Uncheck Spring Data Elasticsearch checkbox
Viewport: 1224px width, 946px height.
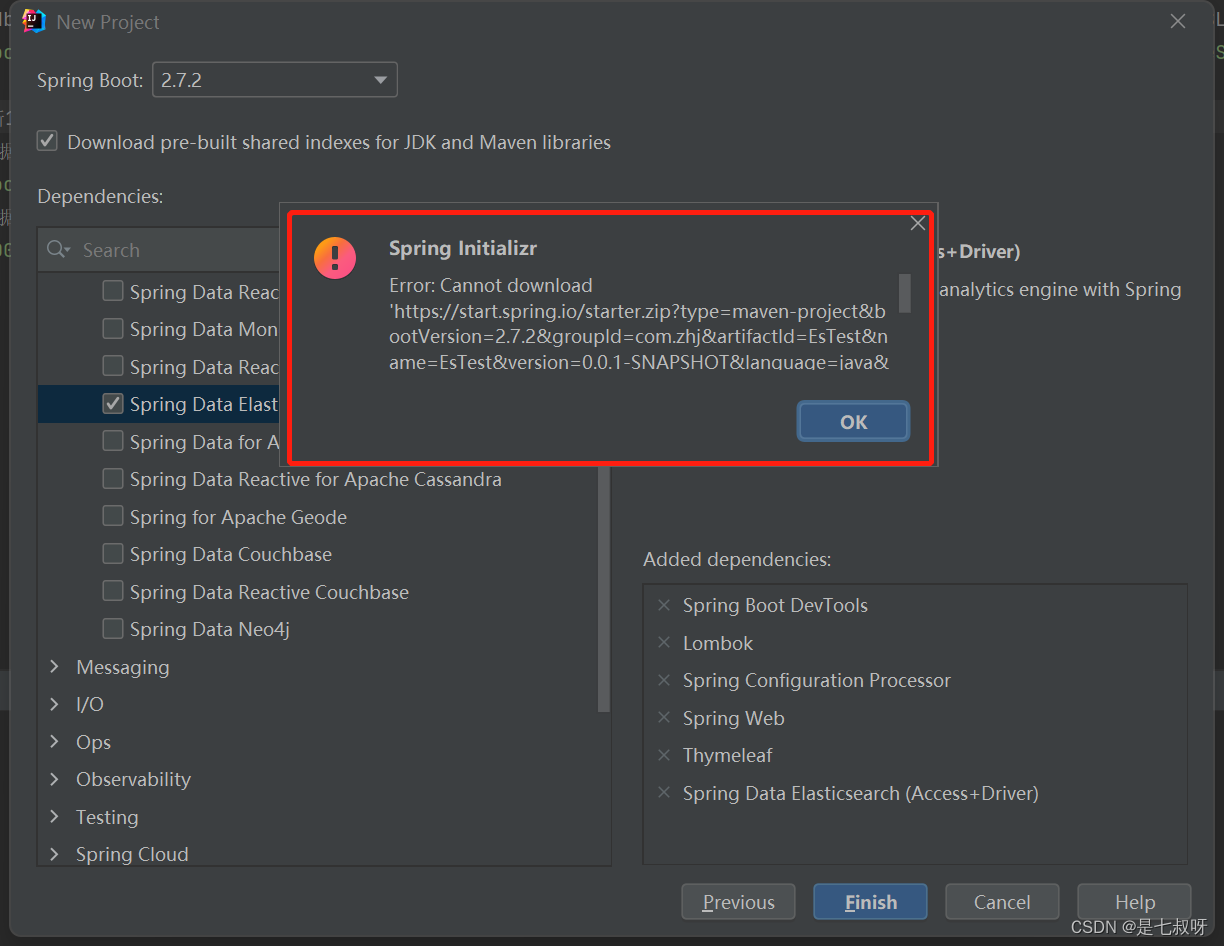point(113,404)
